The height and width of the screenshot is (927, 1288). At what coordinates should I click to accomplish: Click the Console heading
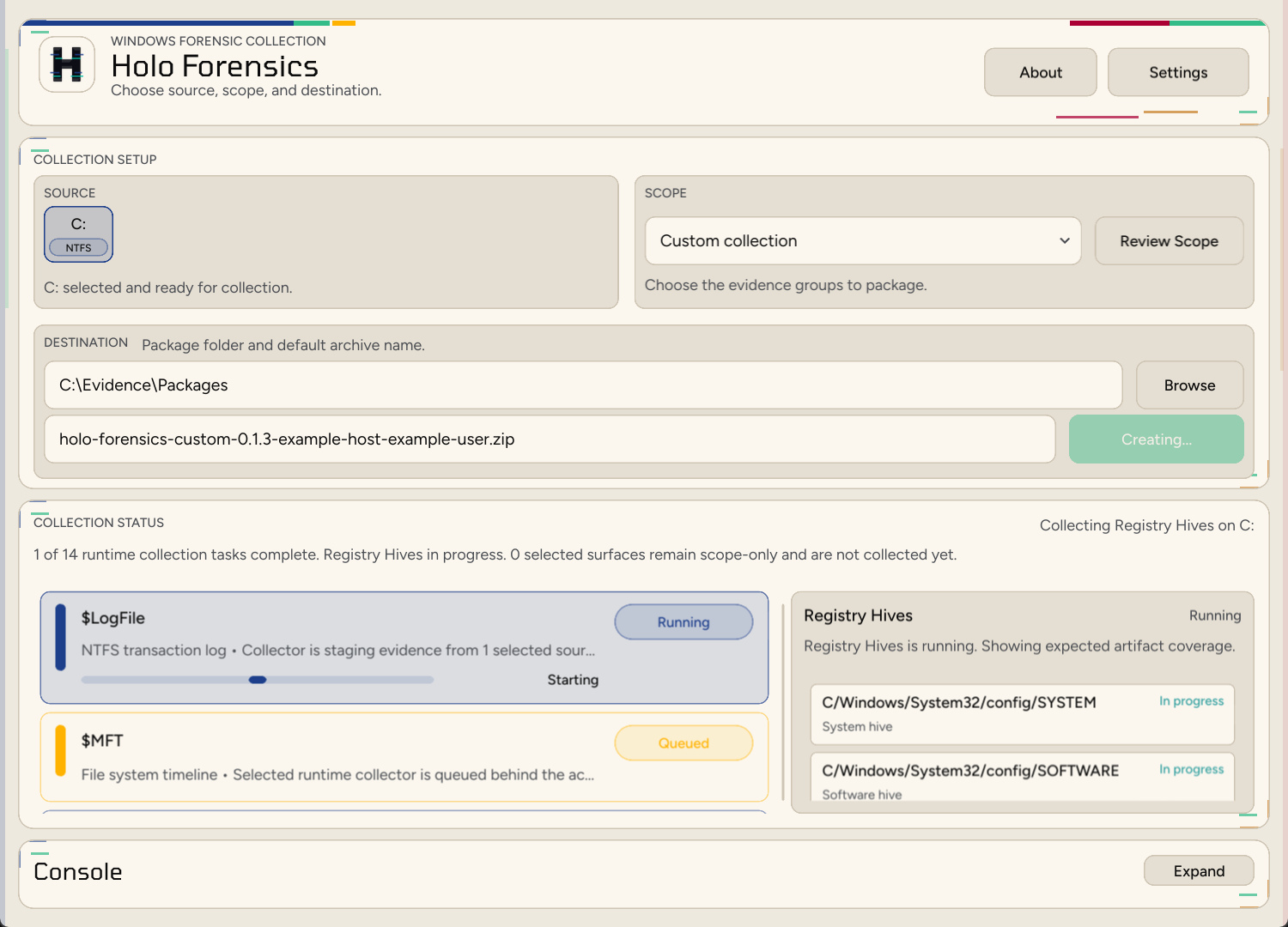pyautogui.click(x=78, y=872)
